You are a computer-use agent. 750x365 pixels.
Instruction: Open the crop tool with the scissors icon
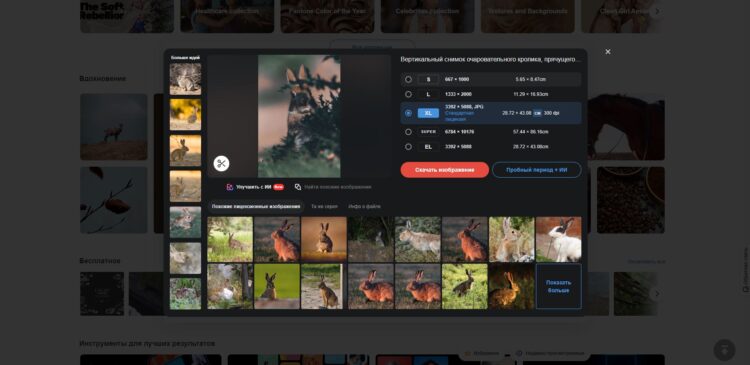pyautogui.click(x=221, y=164)
